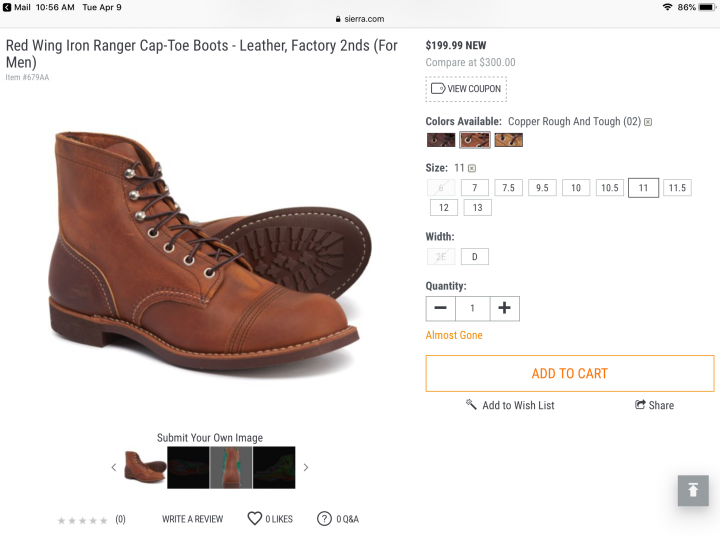Click the unavailable 2E width option
This screenshot has width=720, height=540.
[441, 257]
